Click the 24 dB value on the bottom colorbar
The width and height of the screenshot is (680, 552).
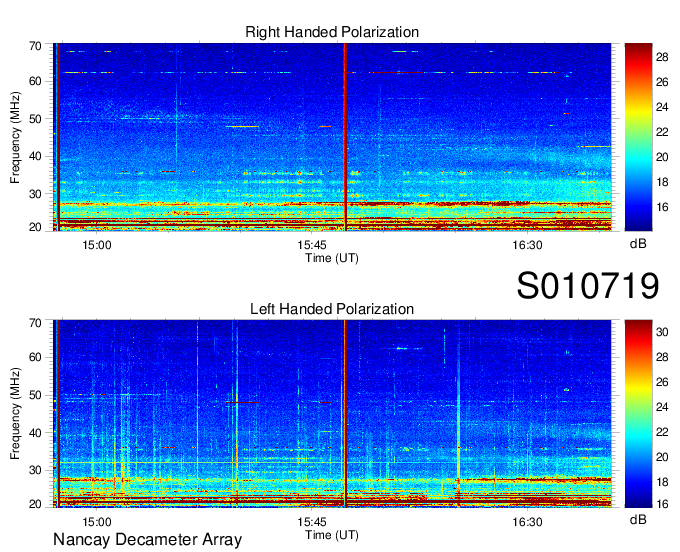point(662,407)
